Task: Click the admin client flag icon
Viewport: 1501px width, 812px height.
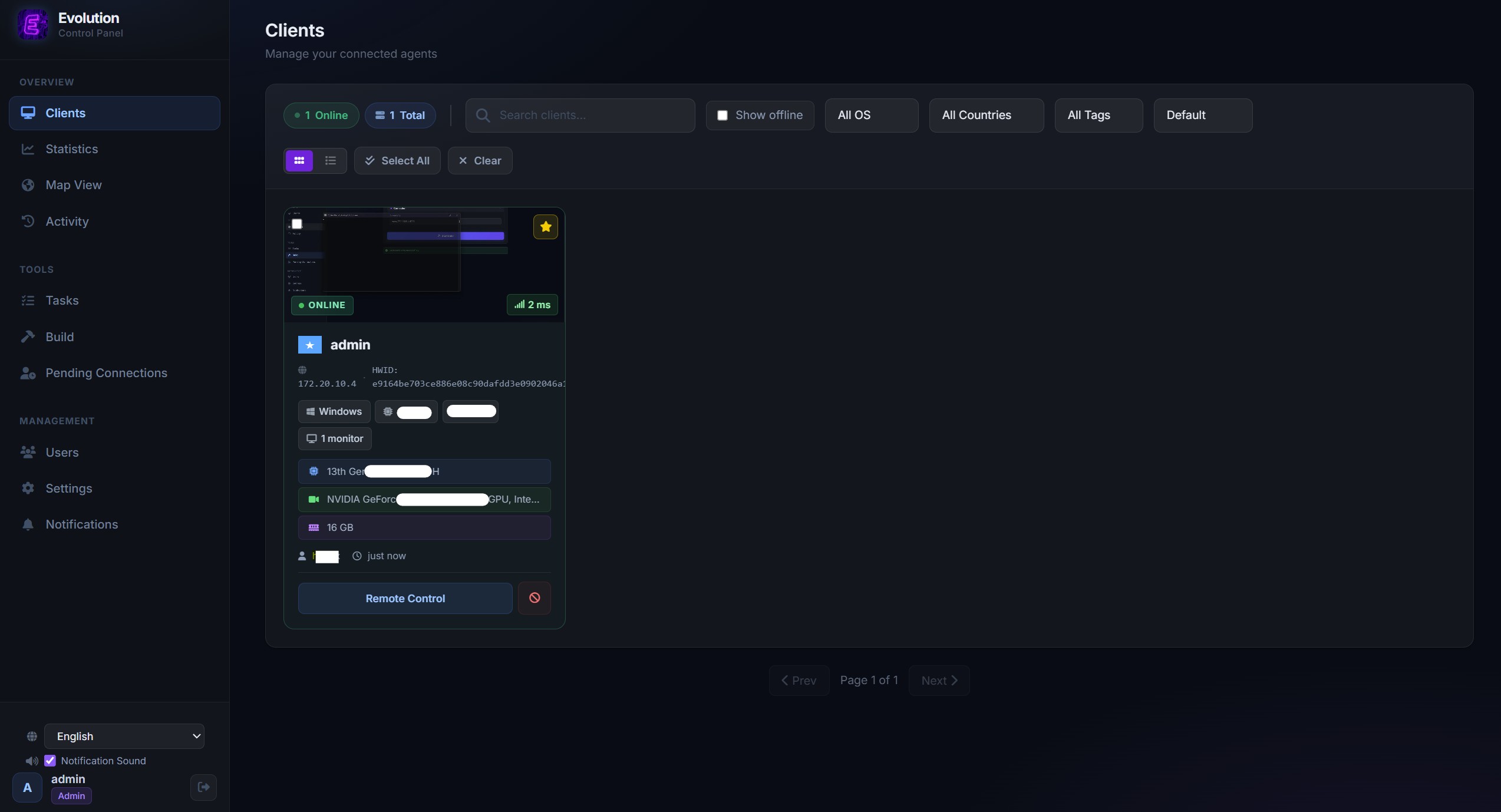Action: coord(310,345)
